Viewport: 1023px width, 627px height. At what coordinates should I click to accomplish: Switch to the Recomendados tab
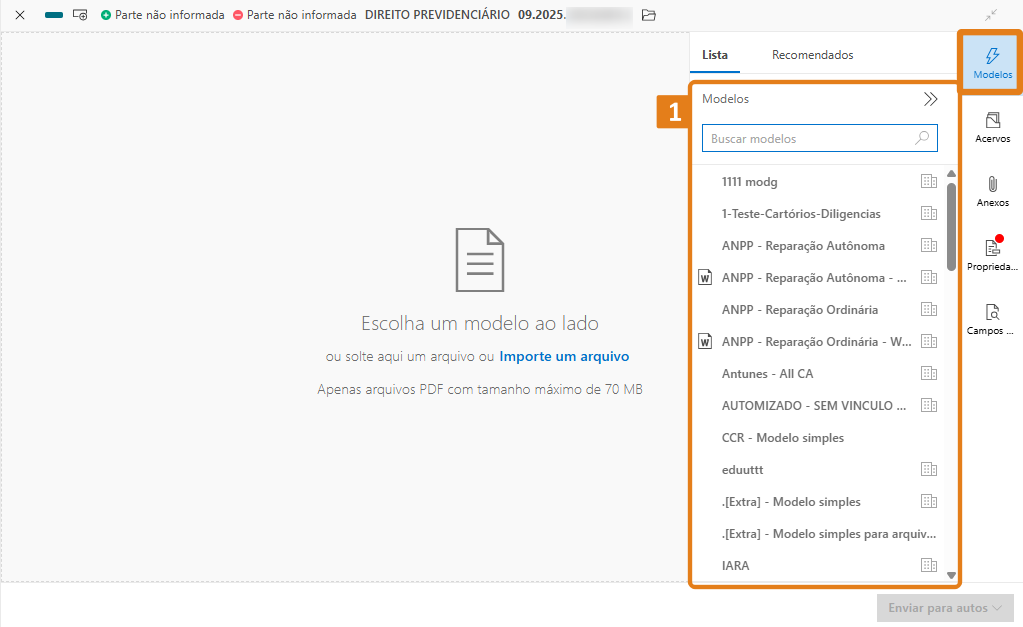point(812,55)
